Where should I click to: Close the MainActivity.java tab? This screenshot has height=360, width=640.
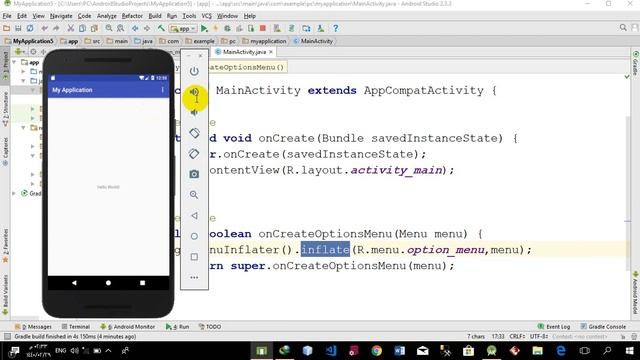pos(271,52)
